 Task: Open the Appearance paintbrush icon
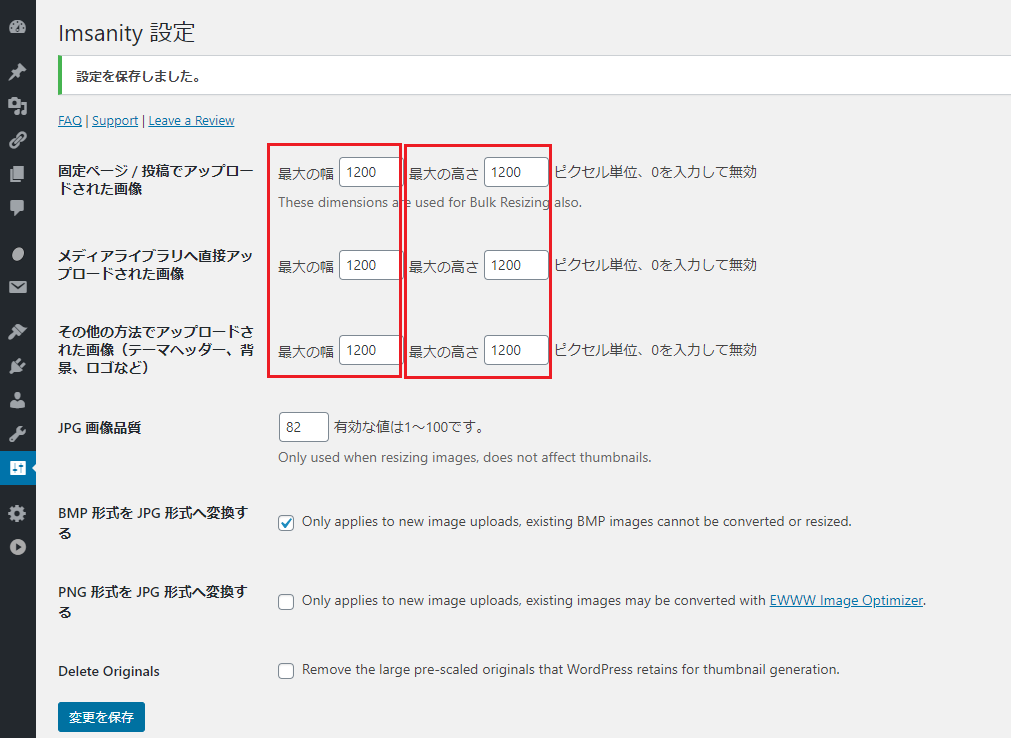pos(17,331)
